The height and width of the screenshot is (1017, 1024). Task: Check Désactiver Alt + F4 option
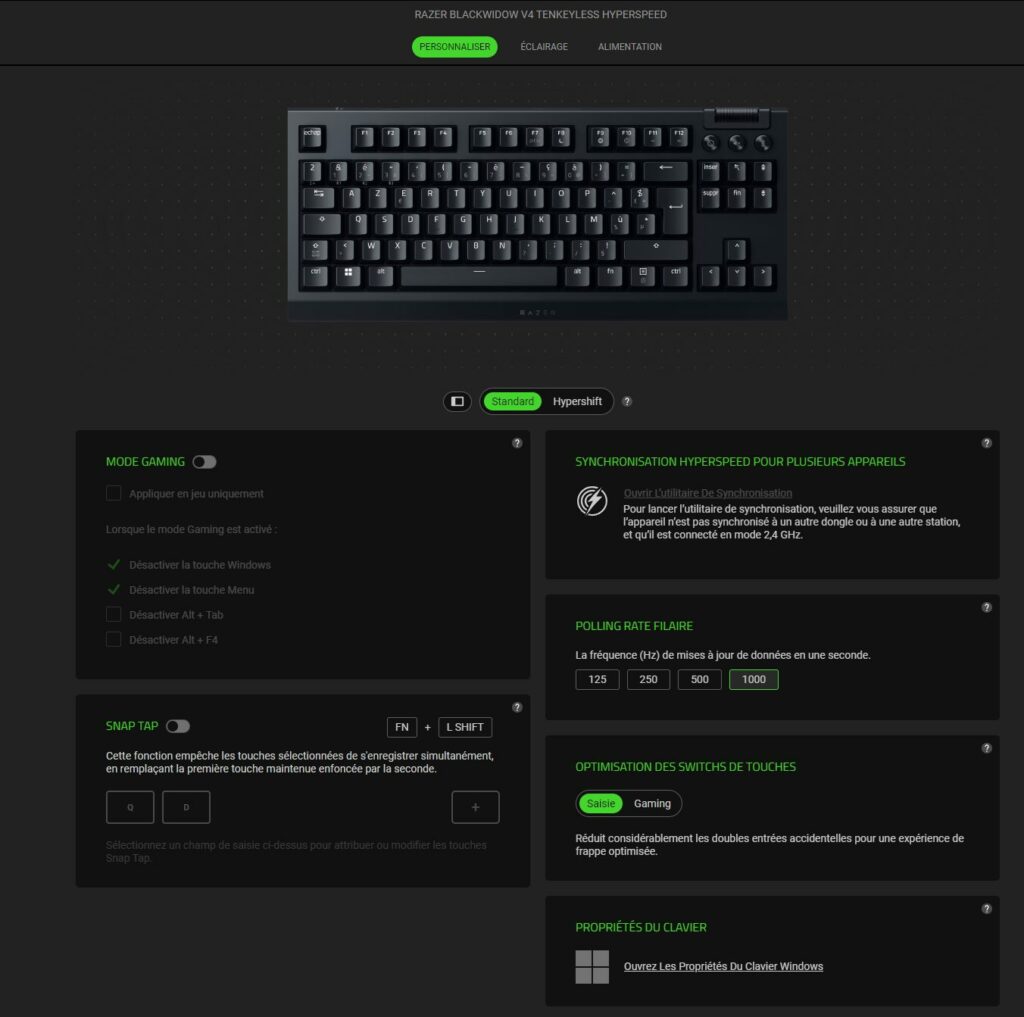pyautogui.click(x=114, y=639)
